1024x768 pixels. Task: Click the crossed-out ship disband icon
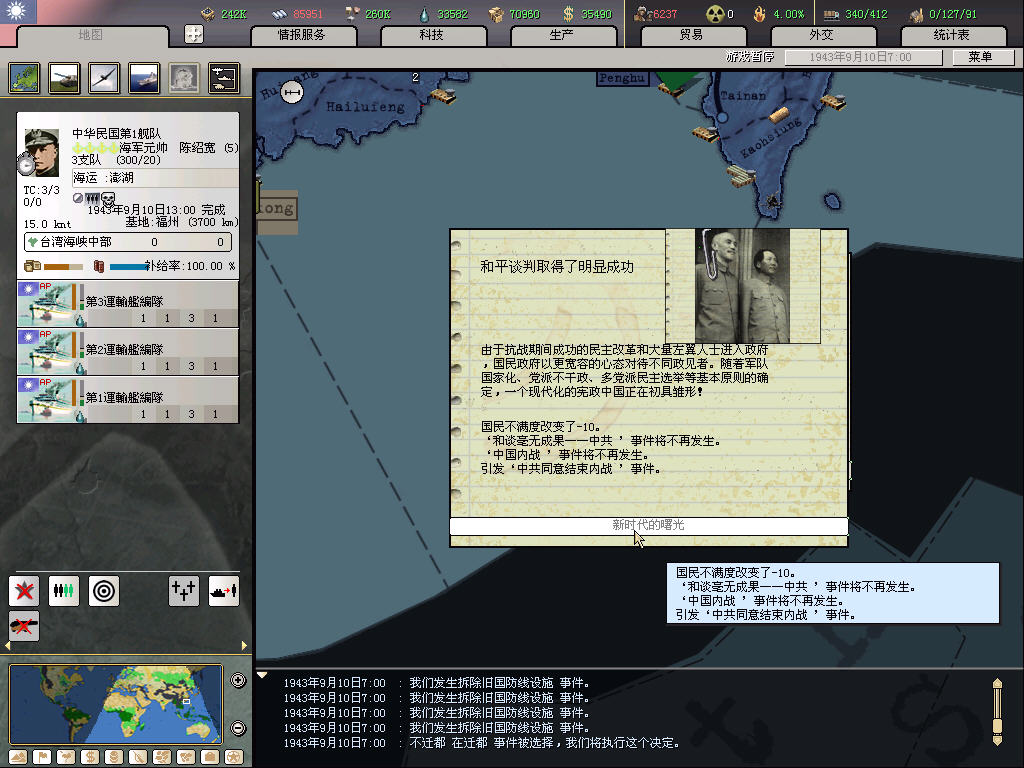click(x=24, y=626)
